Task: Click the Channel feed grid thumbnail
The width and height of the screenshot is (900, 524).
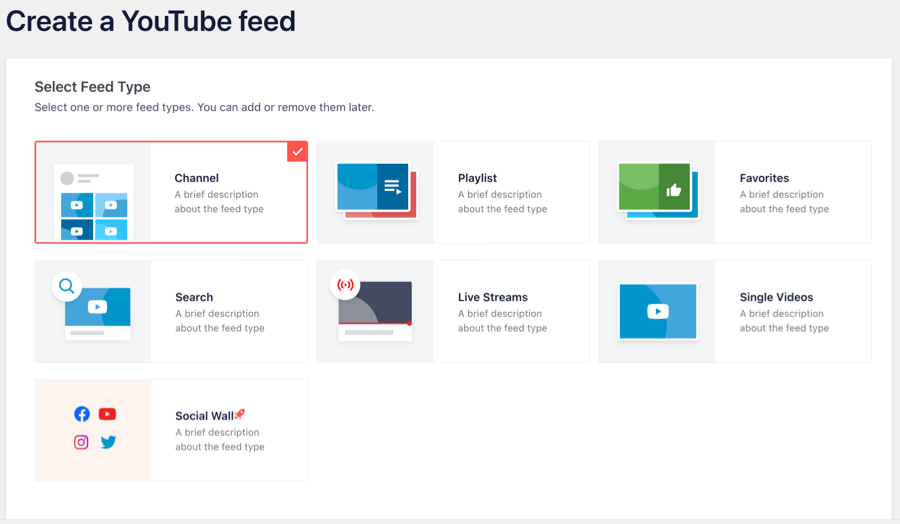Action: (x=93, y=204)
